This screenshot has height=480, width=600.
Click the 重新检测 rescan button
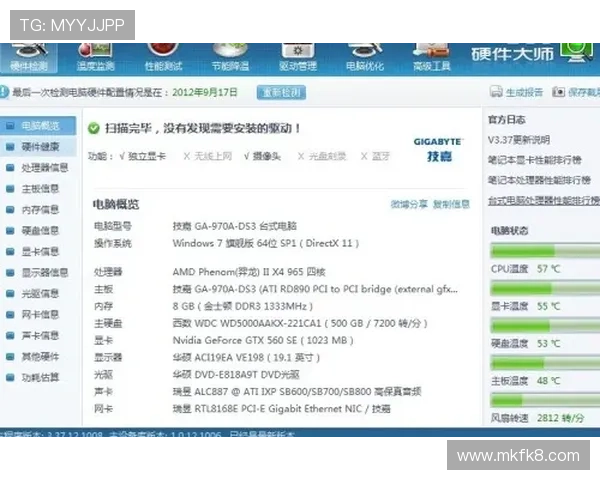(x=281, y=92)
